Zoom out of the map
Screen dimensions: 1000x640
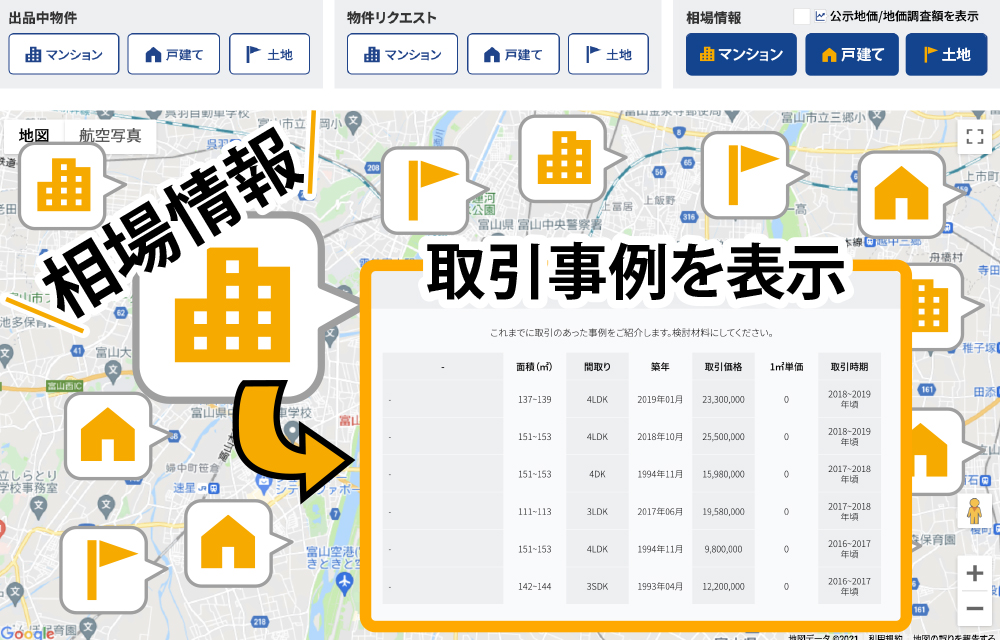point(974,607)
